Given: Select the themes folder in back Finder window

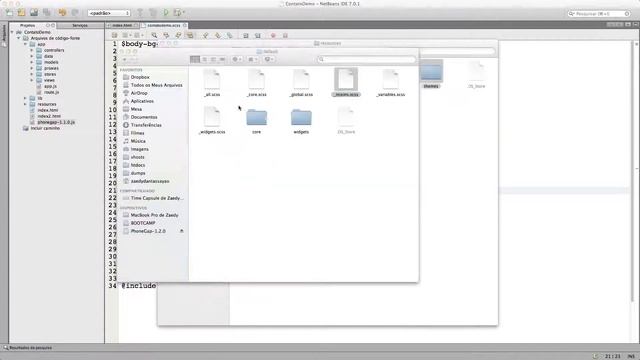Looking at the screenshot, I should (x=431, y=74).
